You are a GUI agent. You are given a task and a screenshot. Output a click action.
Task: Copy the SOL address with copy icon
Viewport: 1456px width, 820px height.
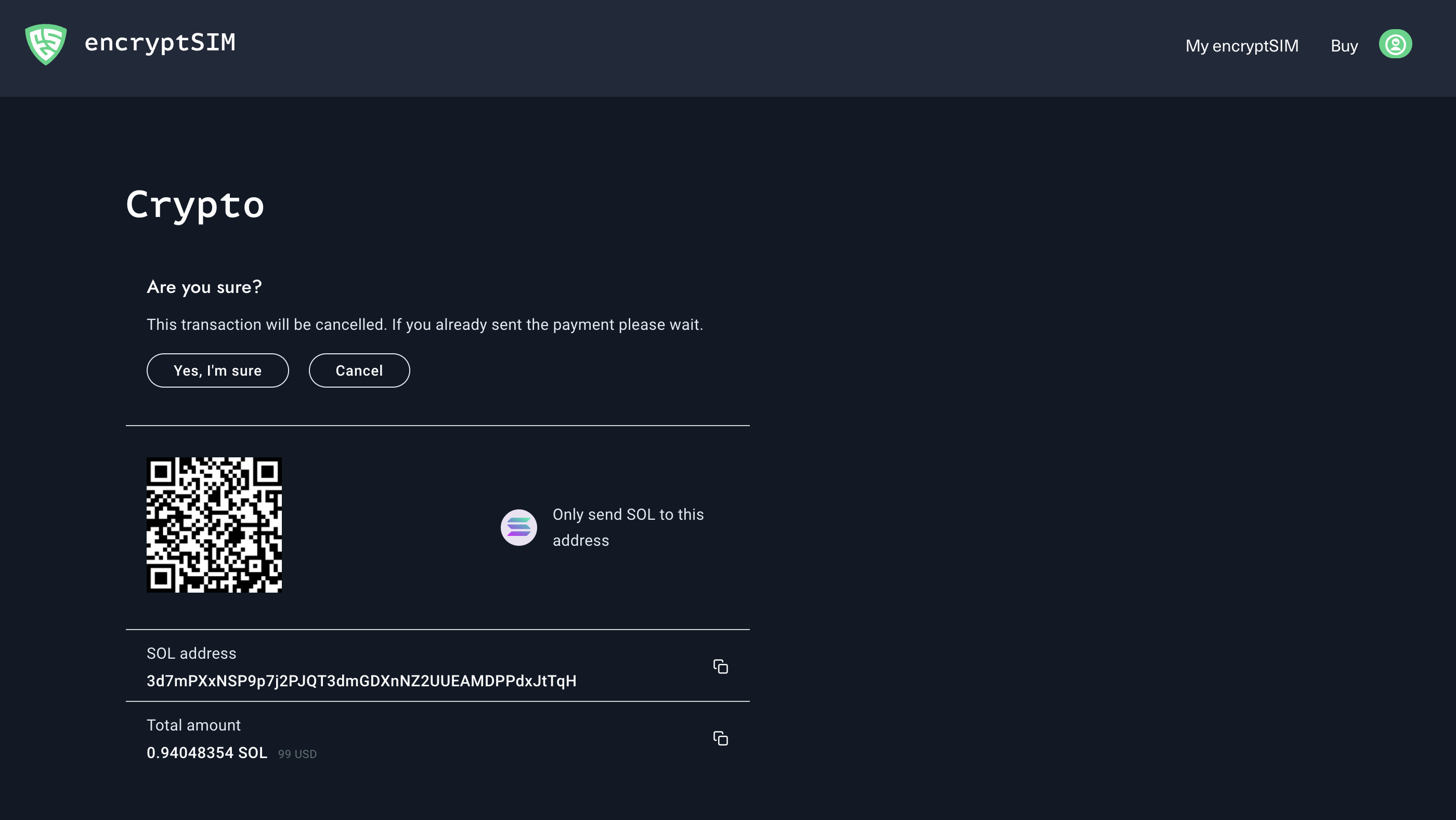coord(720,667)
